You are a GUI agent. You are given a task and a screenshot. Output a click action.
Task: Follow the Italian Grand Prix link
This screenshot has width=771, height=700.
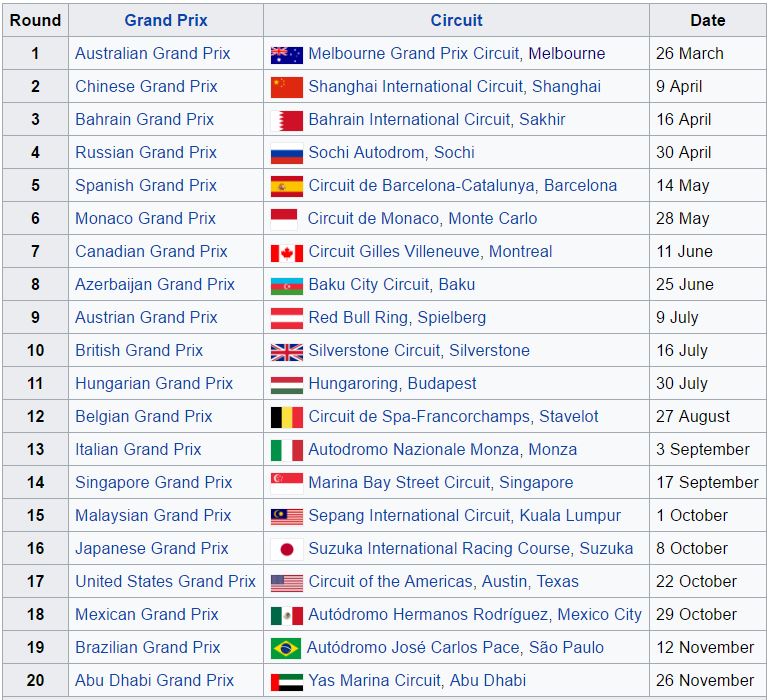click(x=138, y=449)
